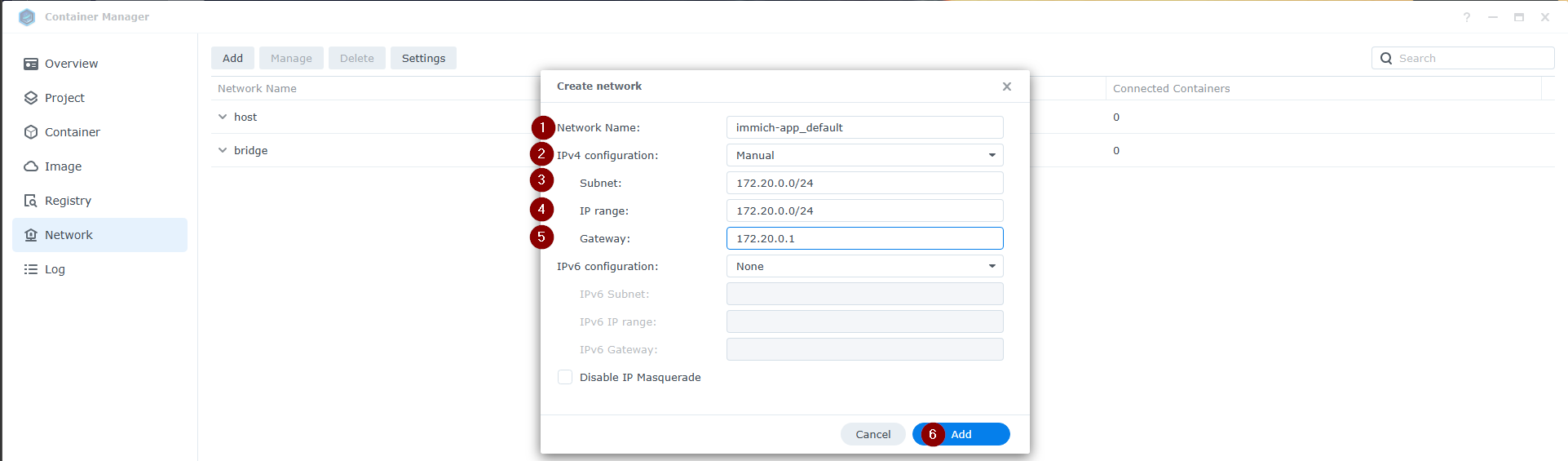
Task: Click the Registry search icon
Action: point(31,201)
